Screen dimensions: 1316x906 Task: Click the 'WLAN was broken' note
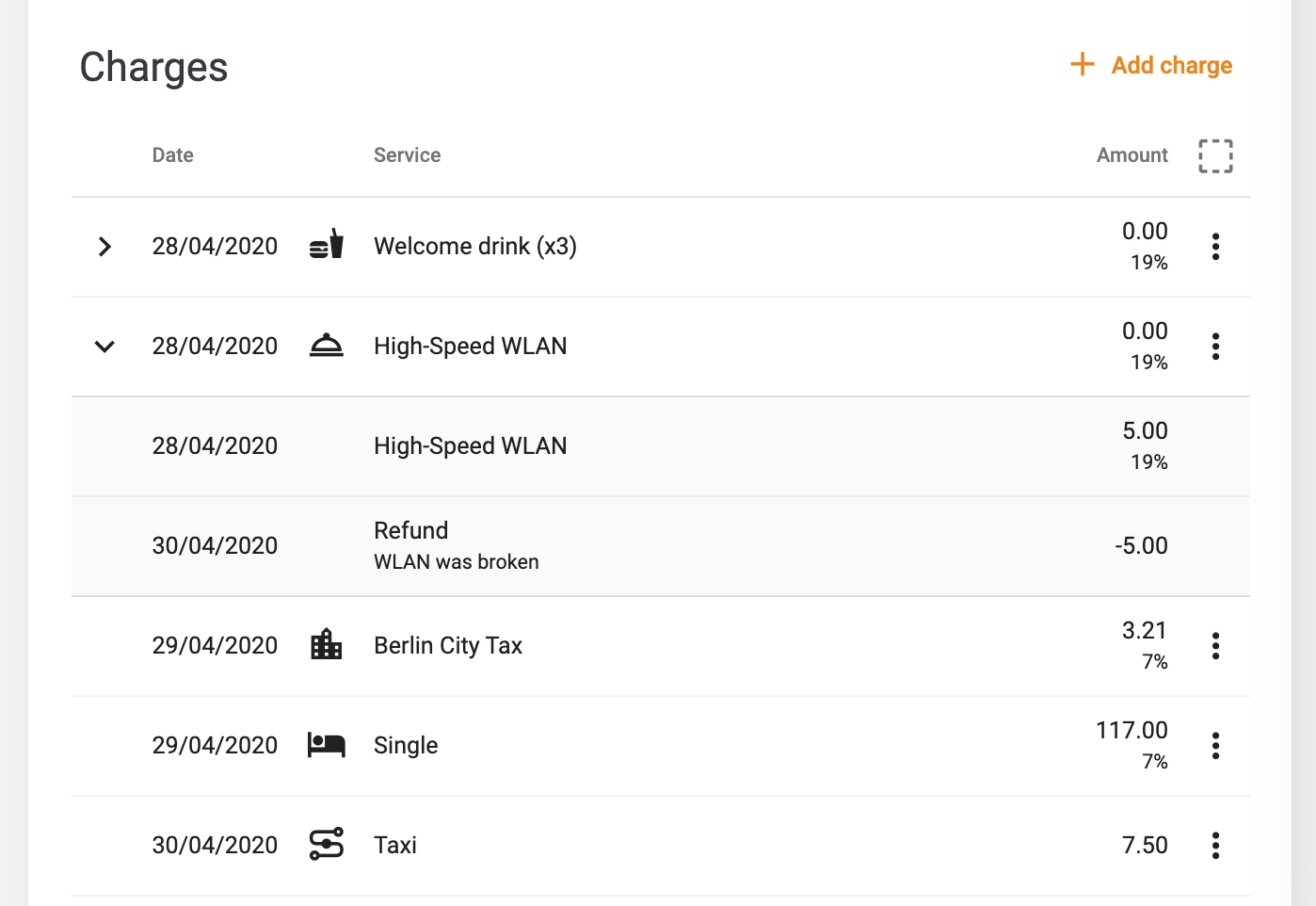pos(457,562)
